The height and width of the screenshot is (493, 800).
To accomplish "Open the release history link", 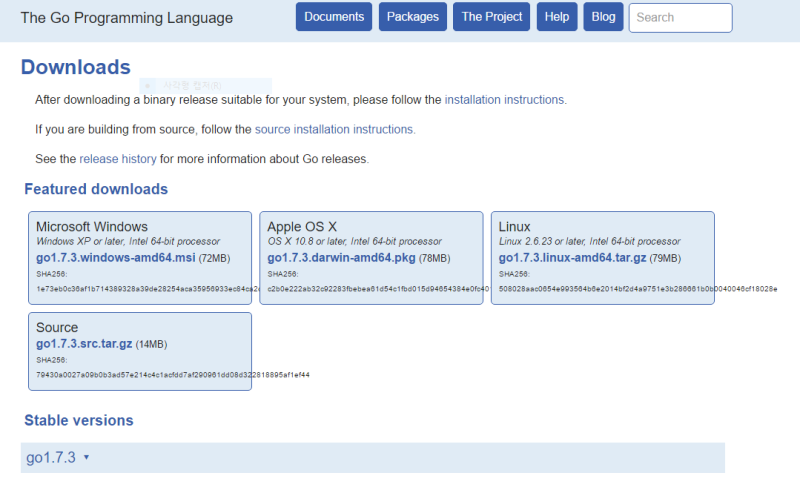I will click(118, 159).
